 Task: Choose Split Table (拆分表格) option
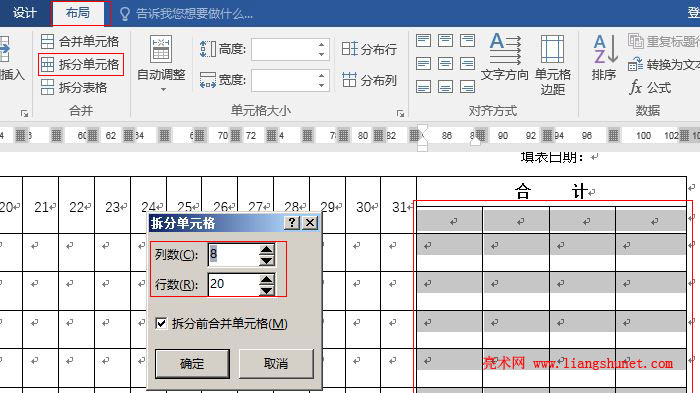[x=74, y=88]
